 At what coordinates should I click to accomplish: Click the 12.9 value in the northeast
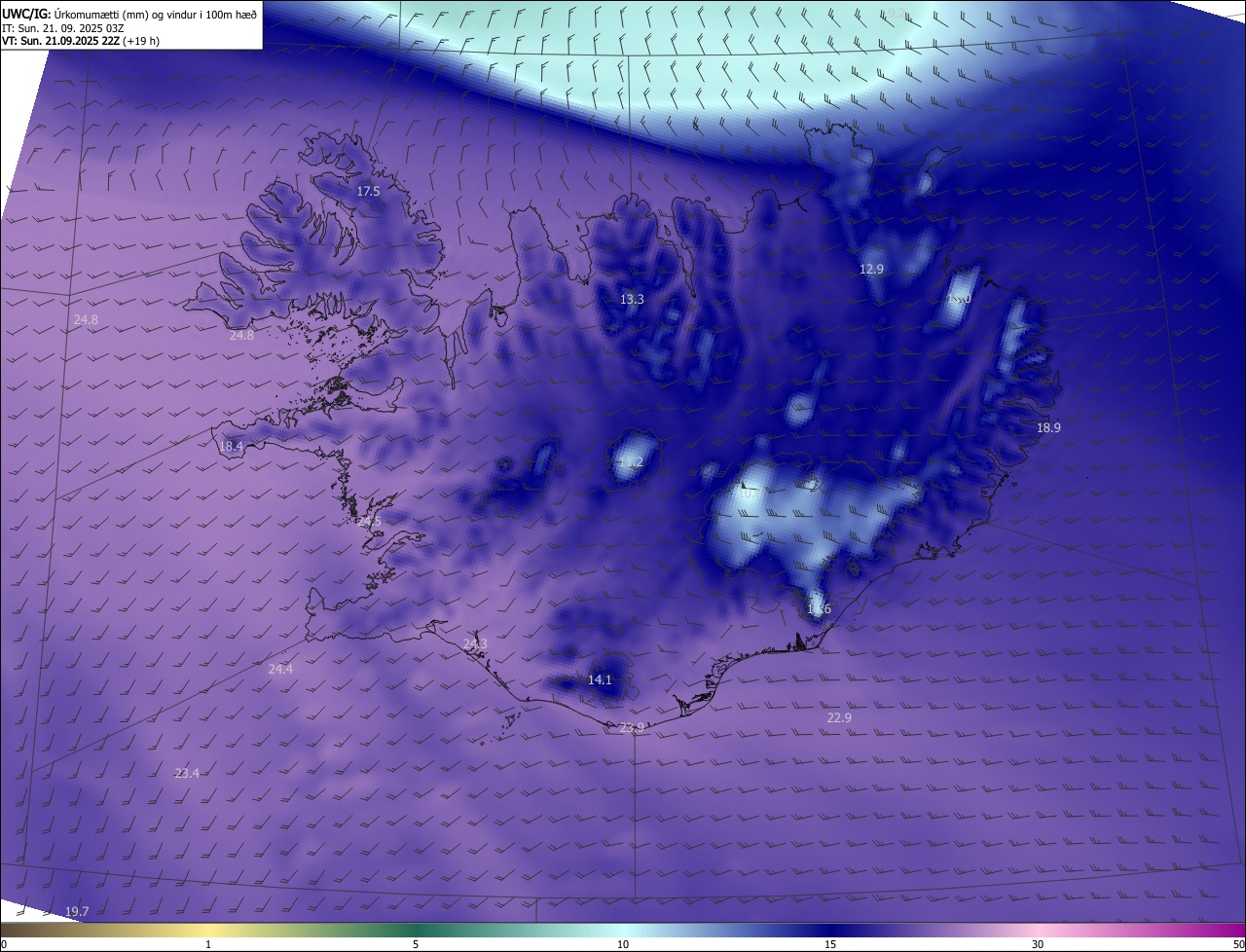click(871, 270)
